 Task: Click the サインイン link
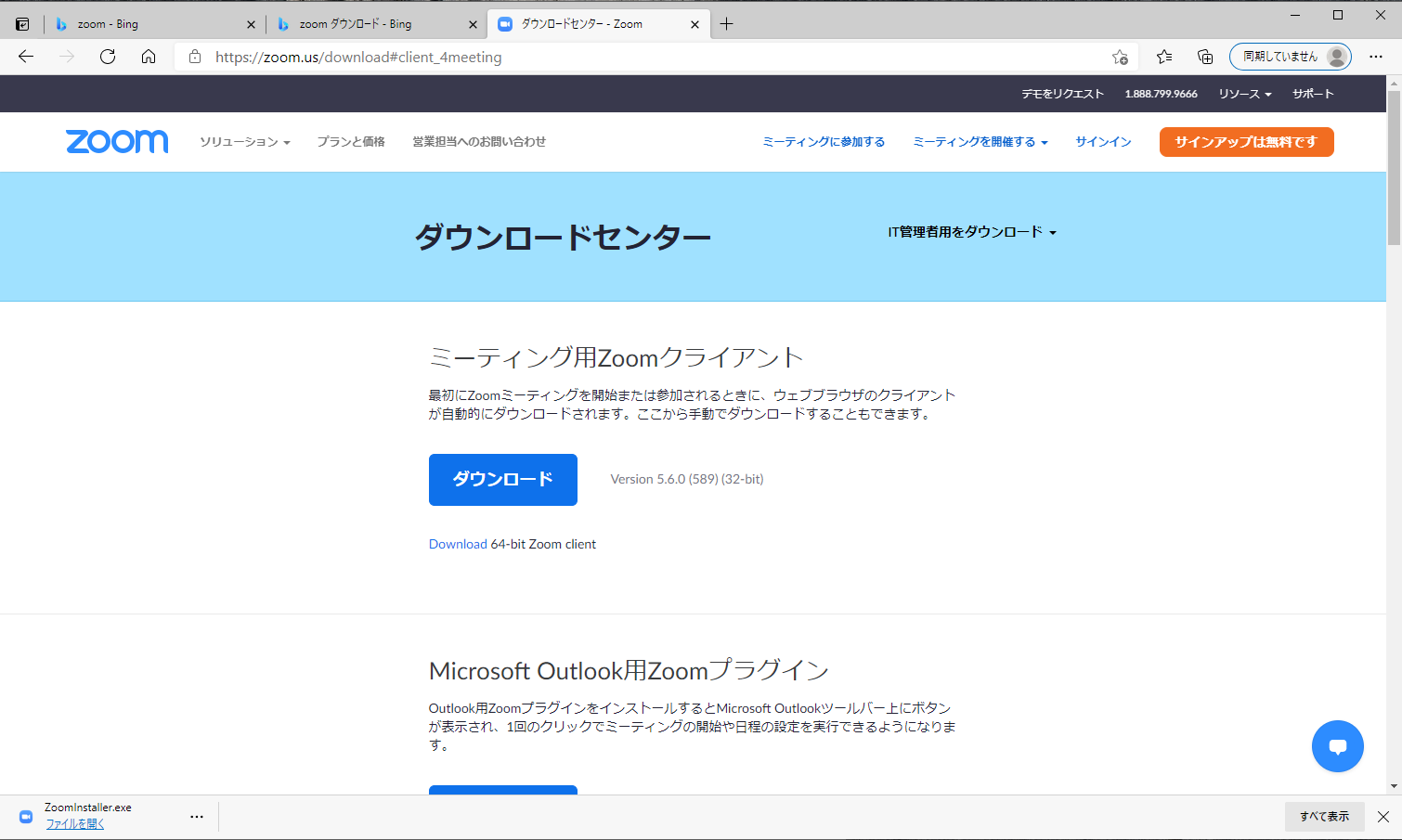[x=1103, y=142]
